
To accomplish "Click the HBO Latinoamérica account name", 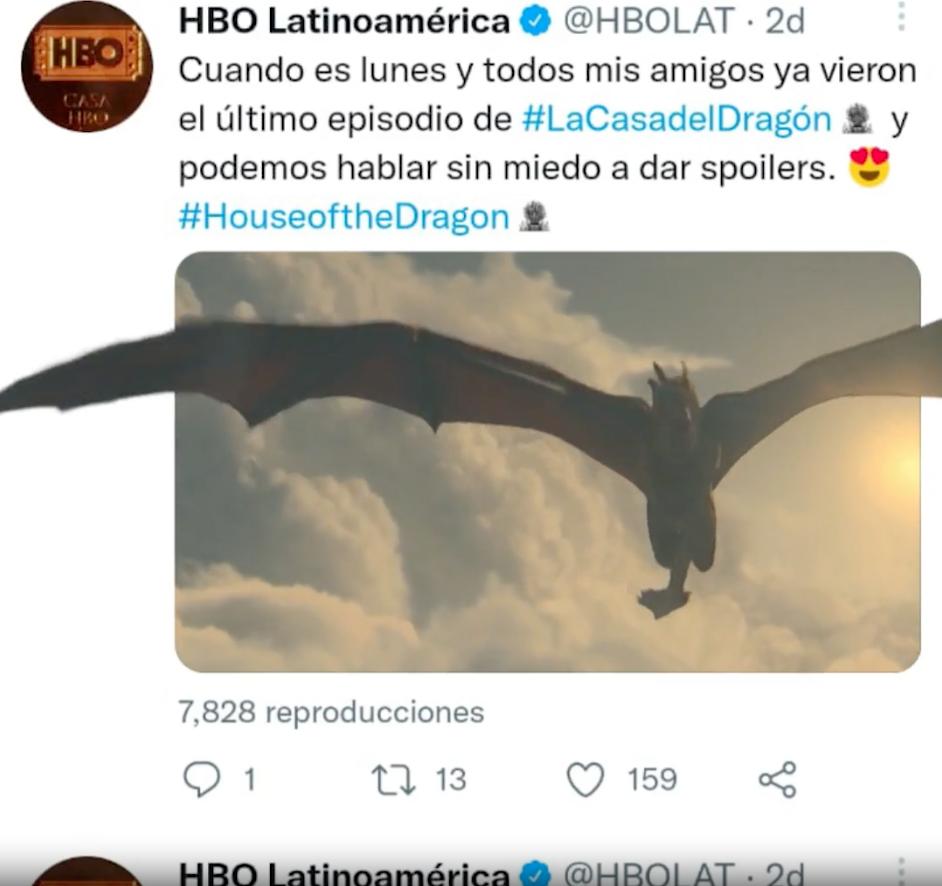I will point(344,22).
